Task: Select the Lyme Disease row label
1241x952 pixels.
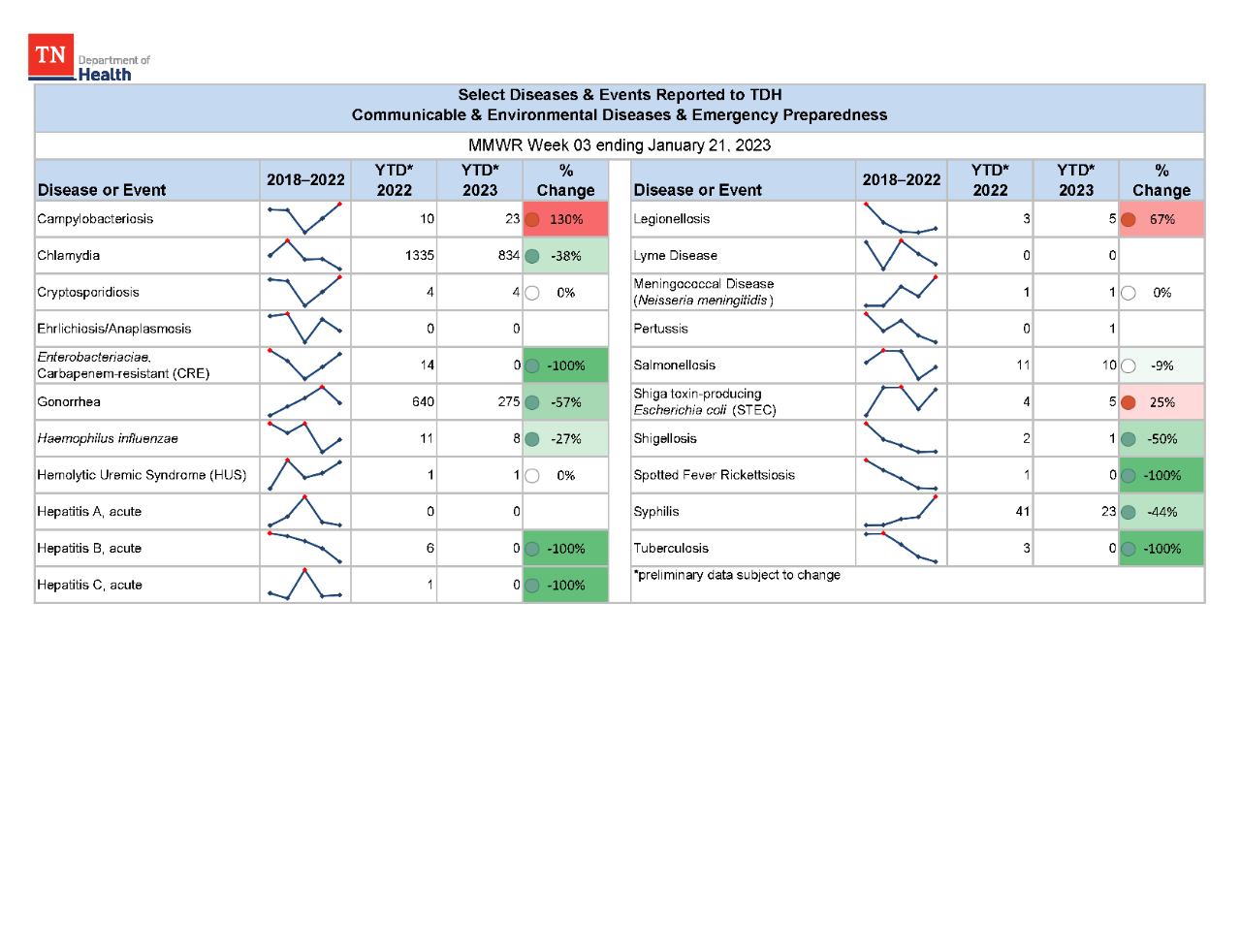Action: coord(675,256)
